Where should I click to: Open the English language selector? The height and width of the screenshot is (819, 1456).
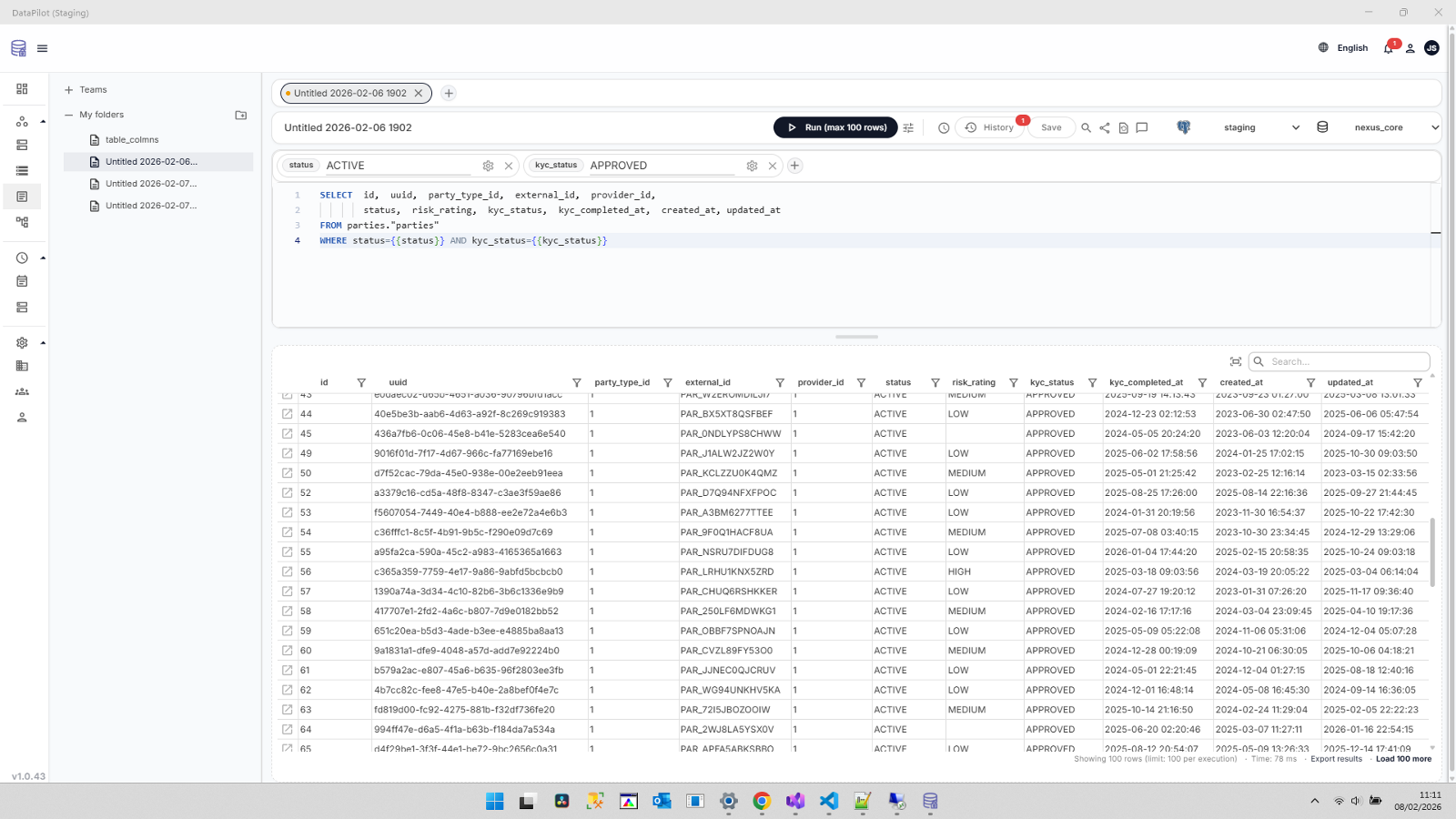1345,47
